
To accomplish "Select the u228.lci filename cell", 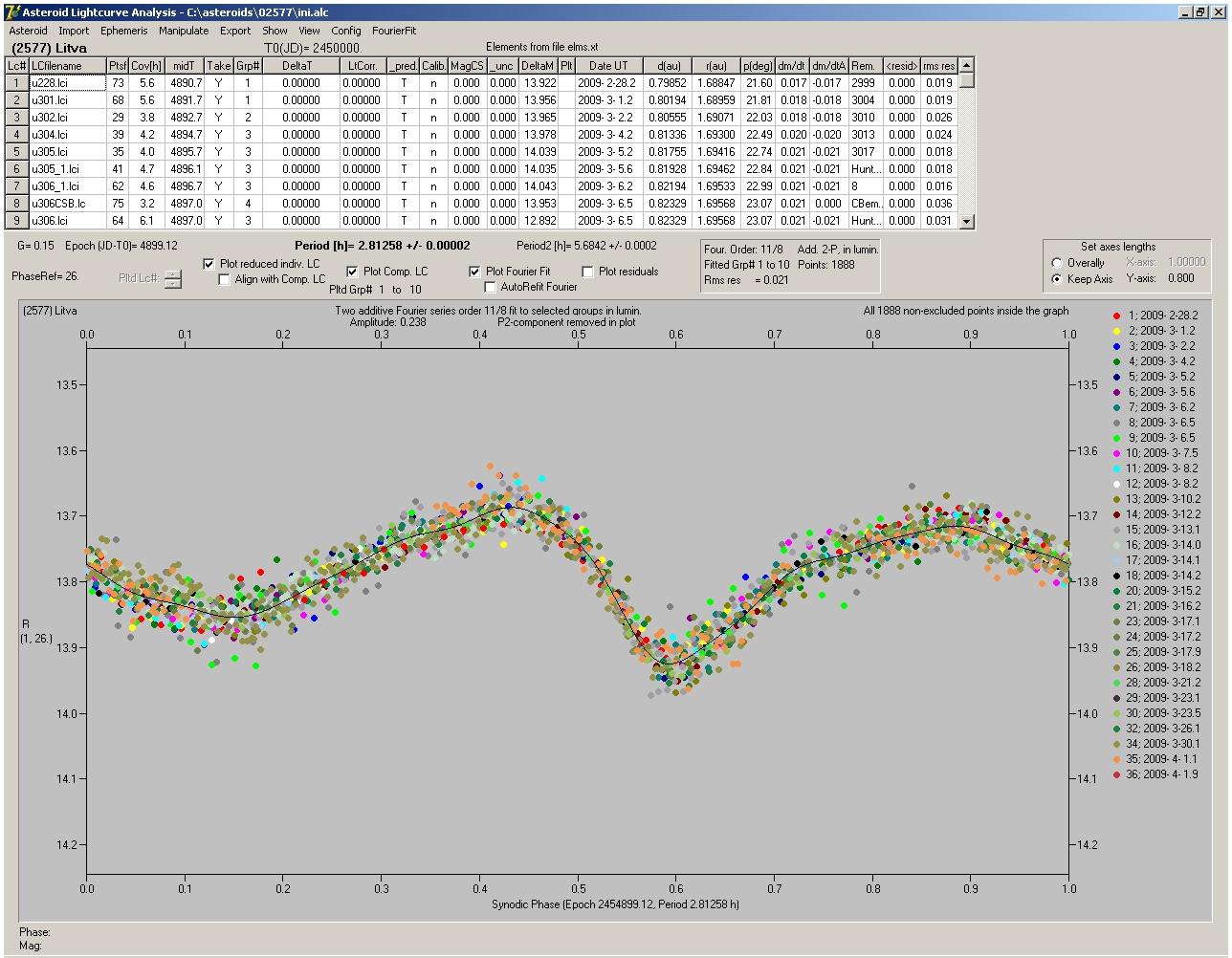I will (68, 83).
